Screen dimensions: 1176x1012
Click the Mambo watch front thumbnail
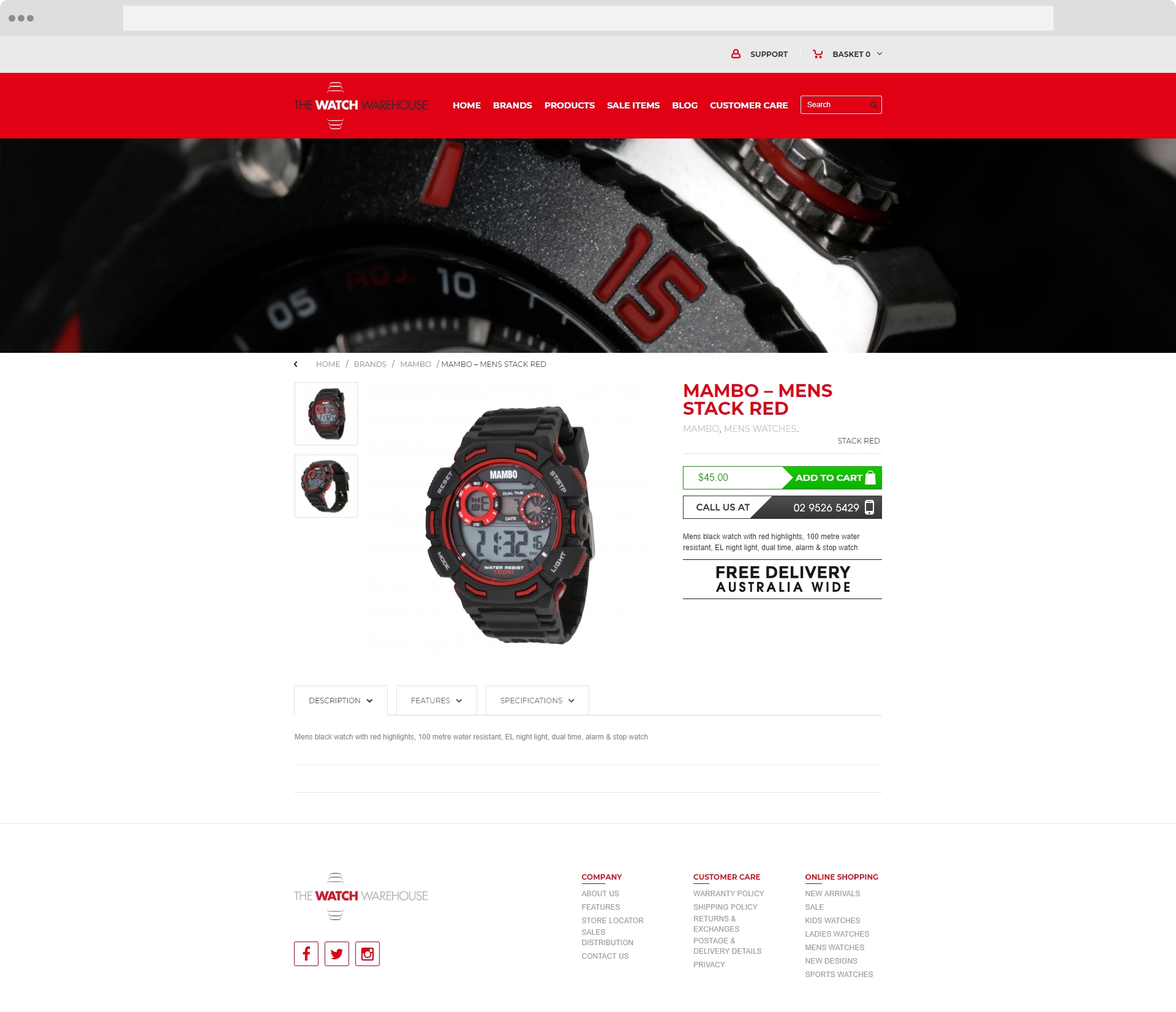tap(324, 412)
